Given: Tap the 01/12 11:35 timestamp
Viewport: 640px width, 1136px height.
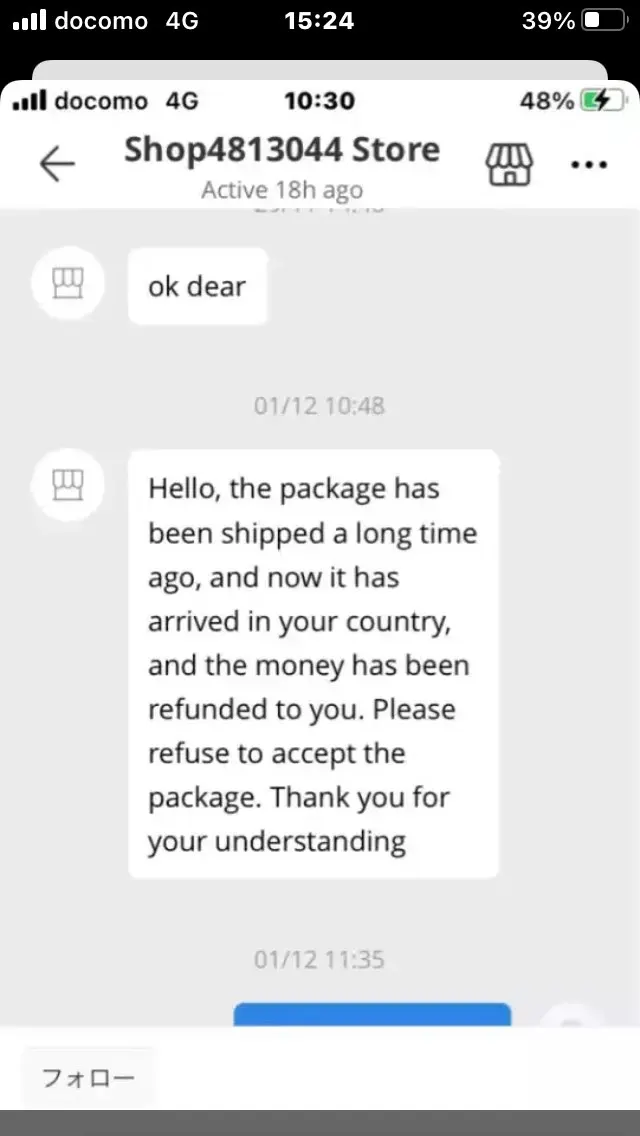Looking at the screenshot, I should 319,960.
